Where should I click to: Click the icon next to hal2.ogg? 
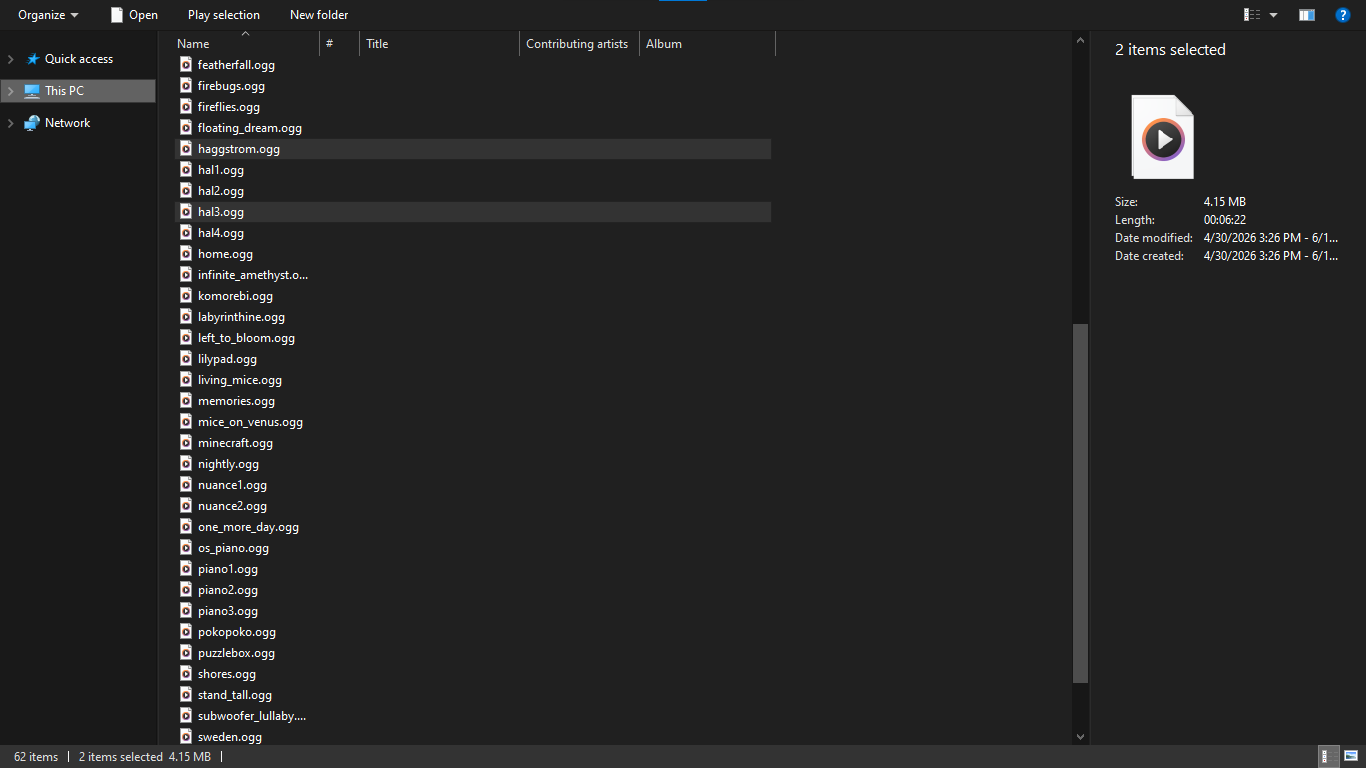coord(186,190)
